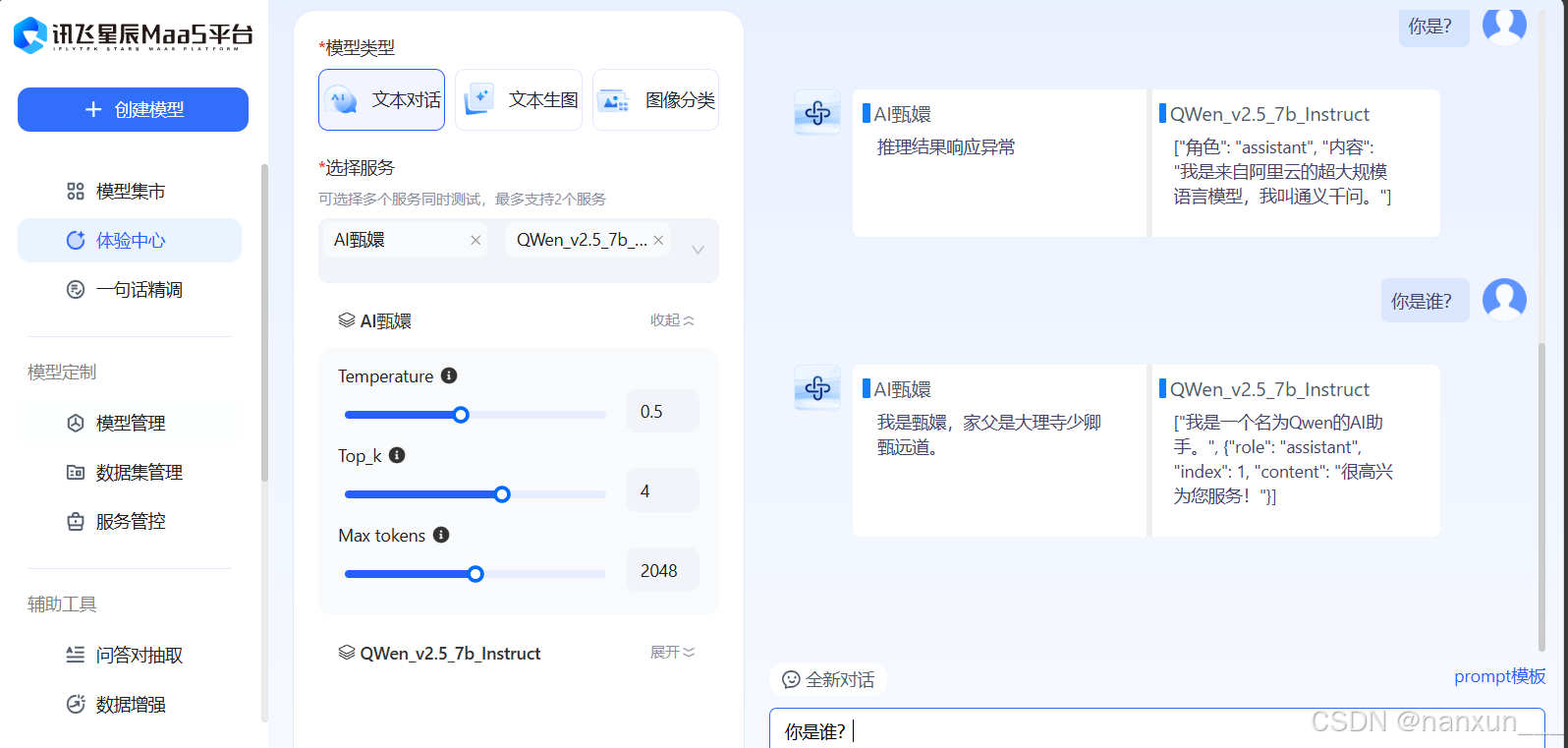Screen dimensions: 1568x748
Task: Click the 推理结果响应异常 response text
Action: [x=945, y=147]
